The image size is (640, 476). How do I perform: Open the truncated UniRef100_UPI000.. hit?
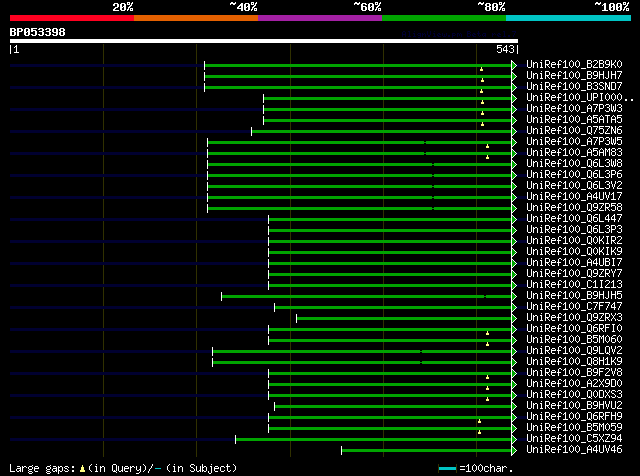coord(580,98)
